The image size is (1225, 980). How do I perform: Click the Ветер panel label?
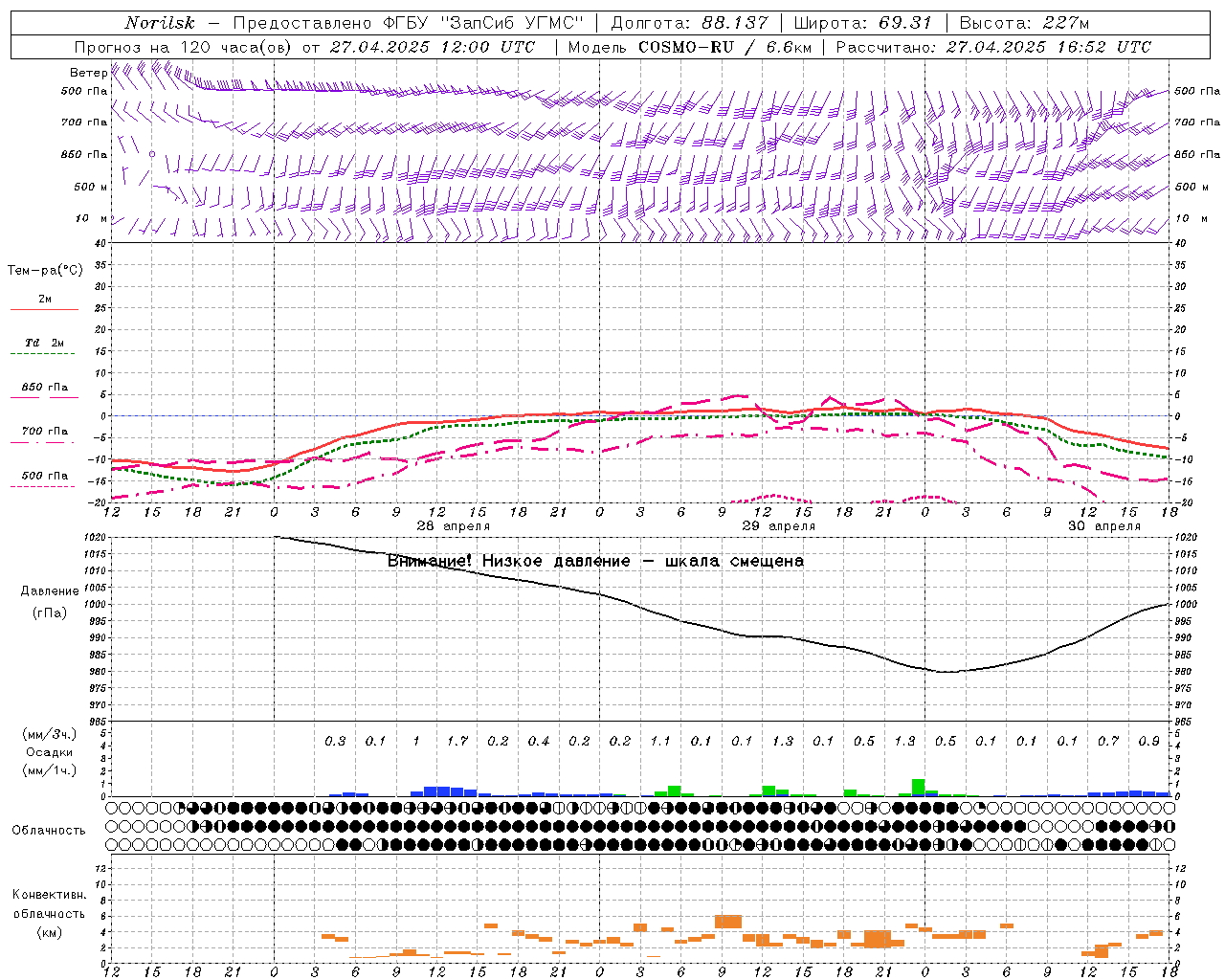click(89, 73)
